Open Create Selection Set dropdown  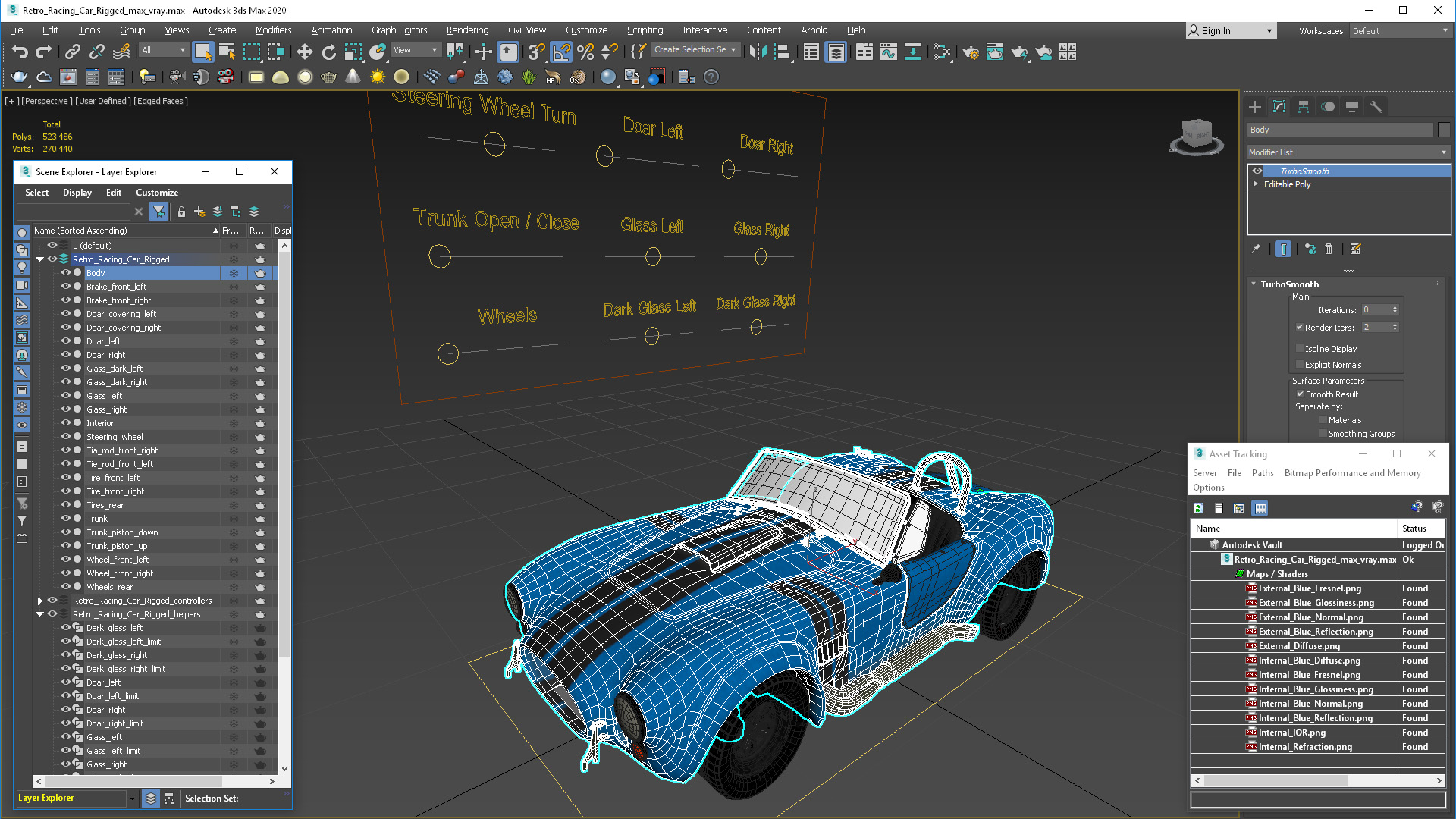tap(695, 50)
